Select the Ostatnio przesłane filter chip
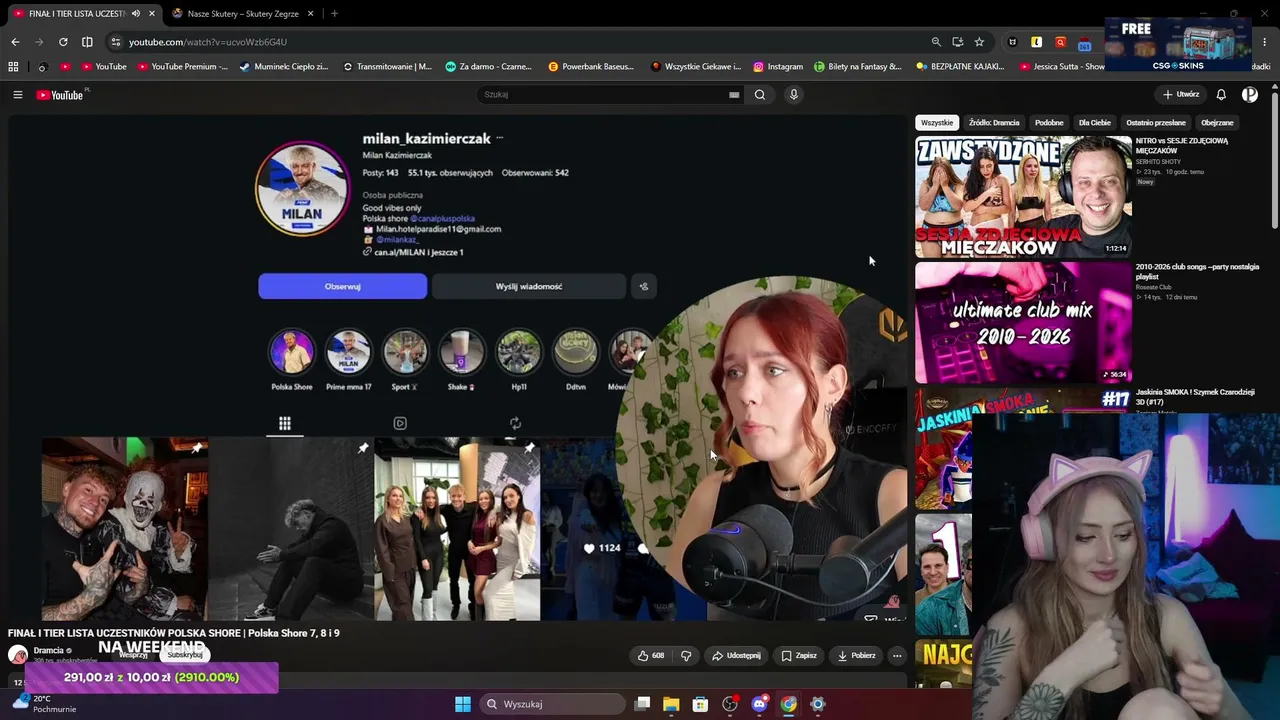 click(1156, 123)
